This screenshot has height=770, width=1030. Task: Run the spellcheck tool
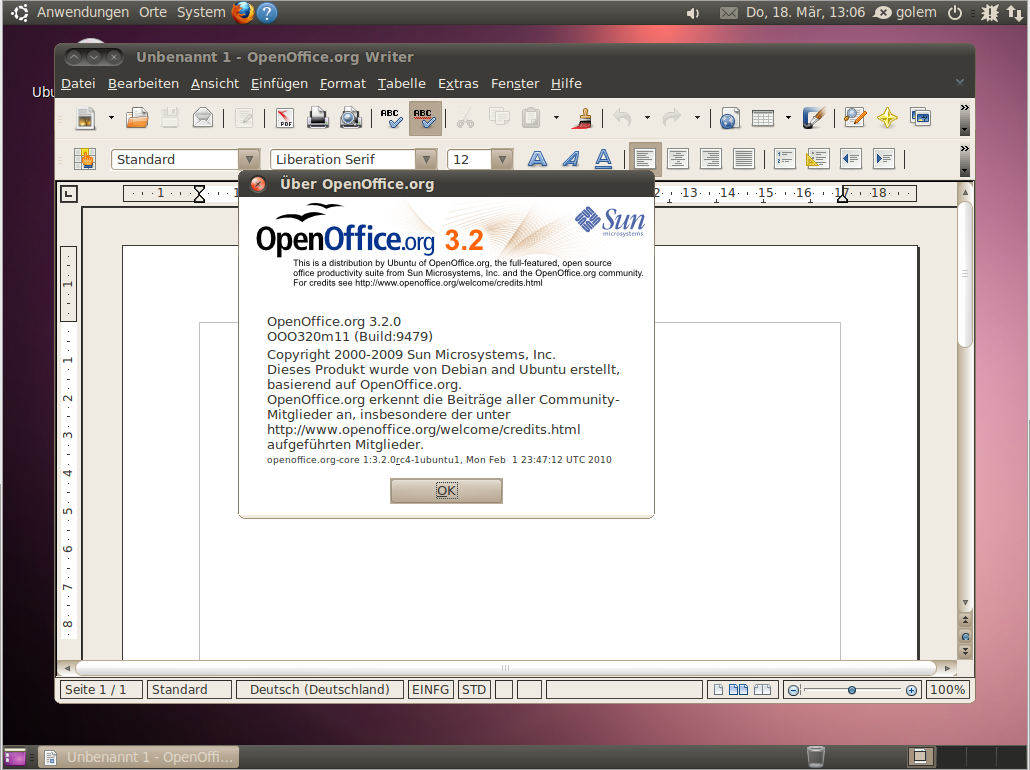point(390,118)
